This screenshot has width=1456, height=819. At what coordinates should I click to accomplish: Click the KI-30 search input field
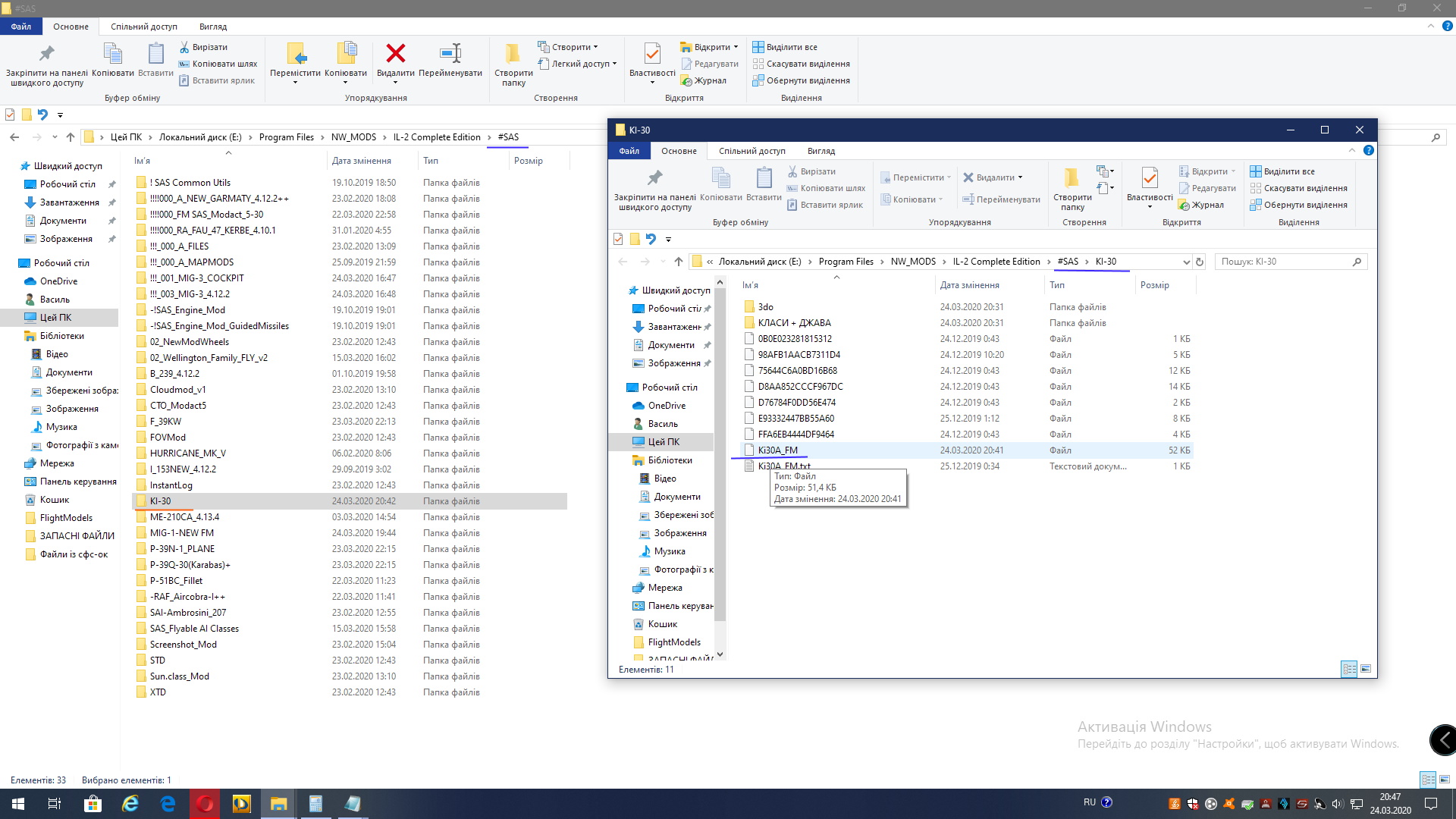[x=1283, y=262]
